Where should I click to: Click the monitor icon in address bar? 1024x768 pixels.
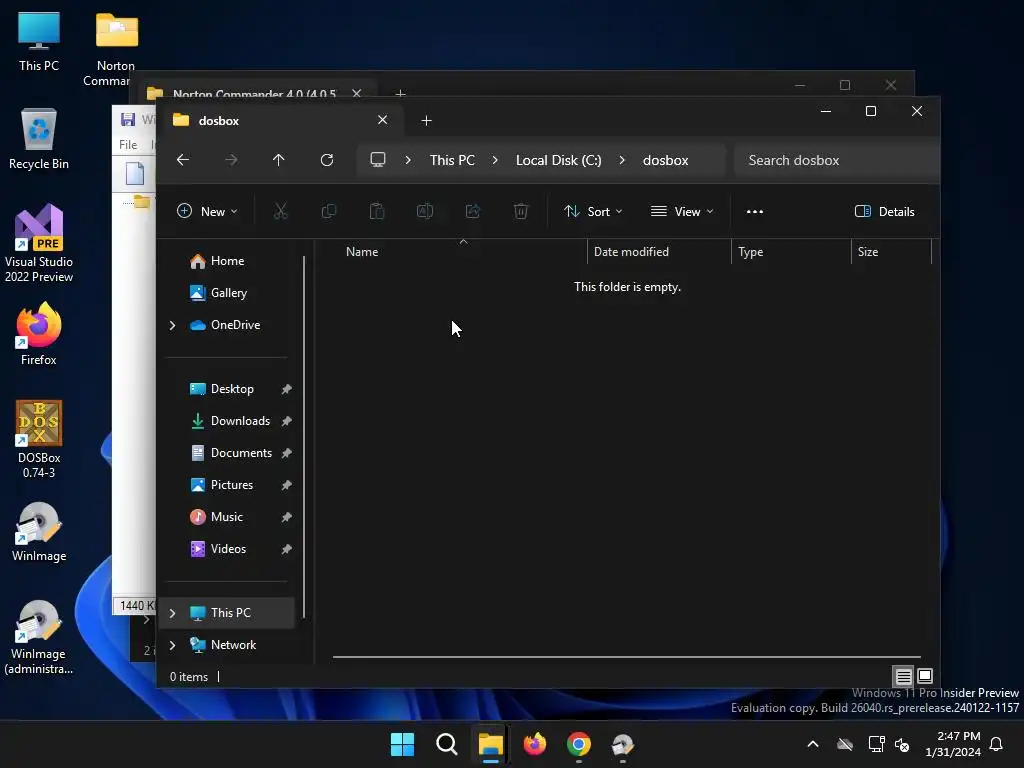377,160
